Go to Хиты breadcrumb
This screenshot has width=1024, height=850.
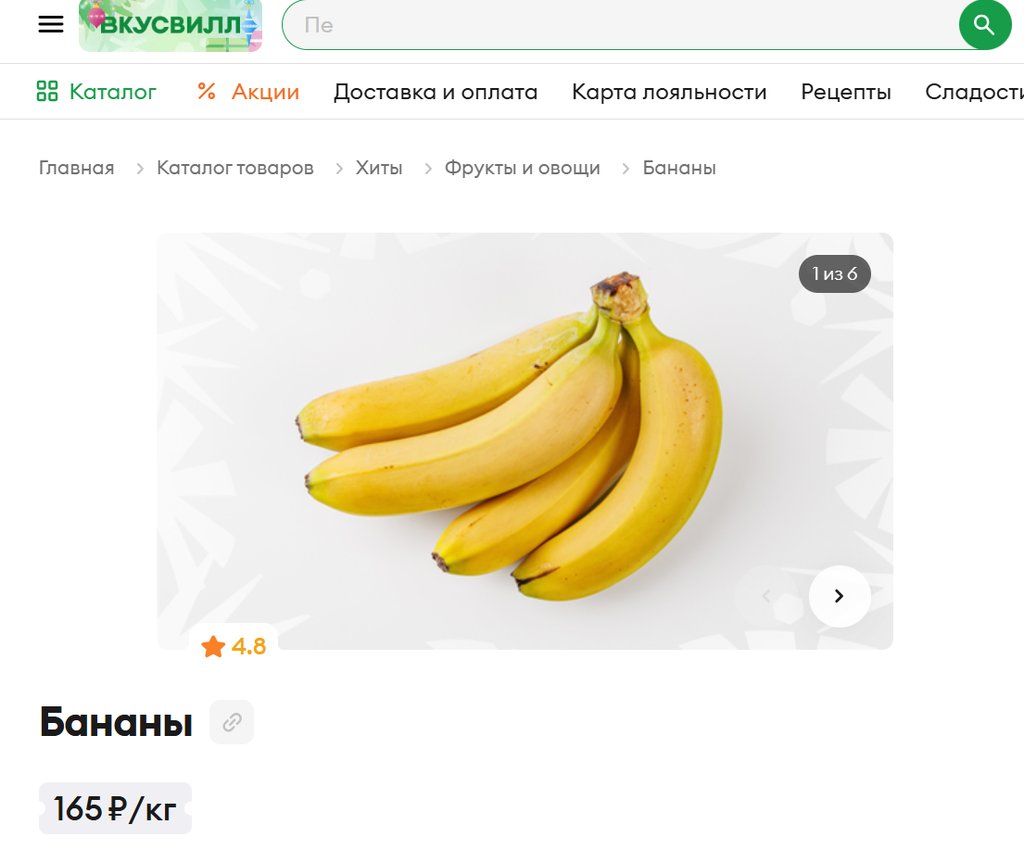pyautogui.click(x=379, y=168)
